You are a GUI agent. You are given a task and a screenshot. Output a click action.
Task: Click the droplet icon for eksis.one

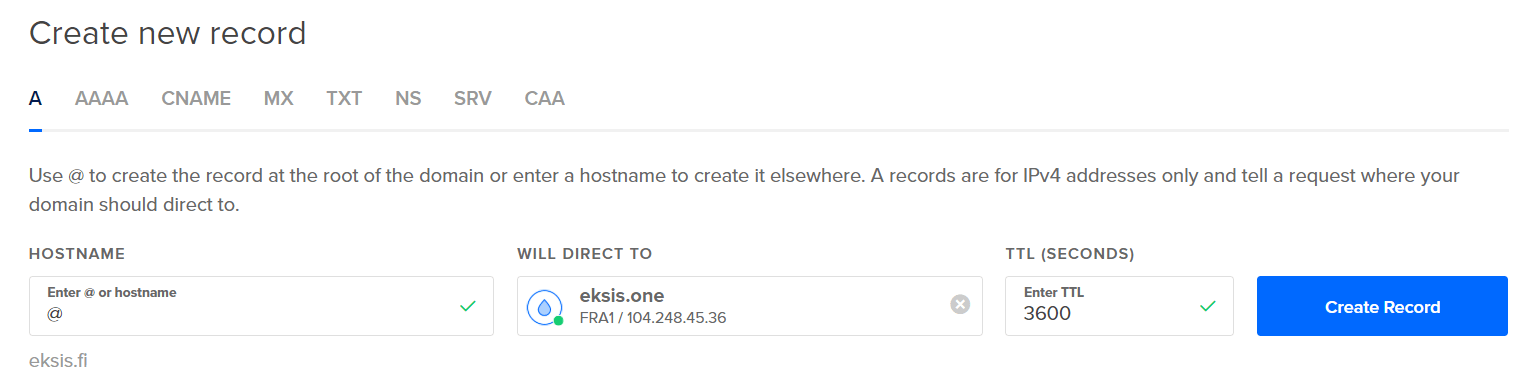[x=544, y=307]
